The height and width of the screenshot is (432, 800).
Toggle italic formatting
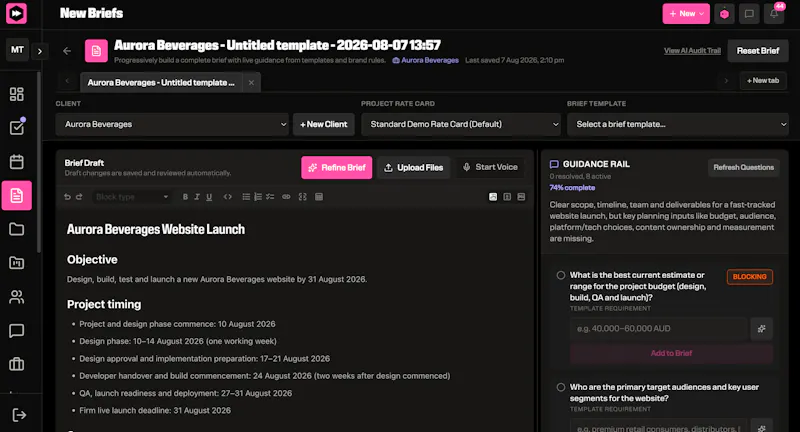pyautogui.click(x=197, y=197)
